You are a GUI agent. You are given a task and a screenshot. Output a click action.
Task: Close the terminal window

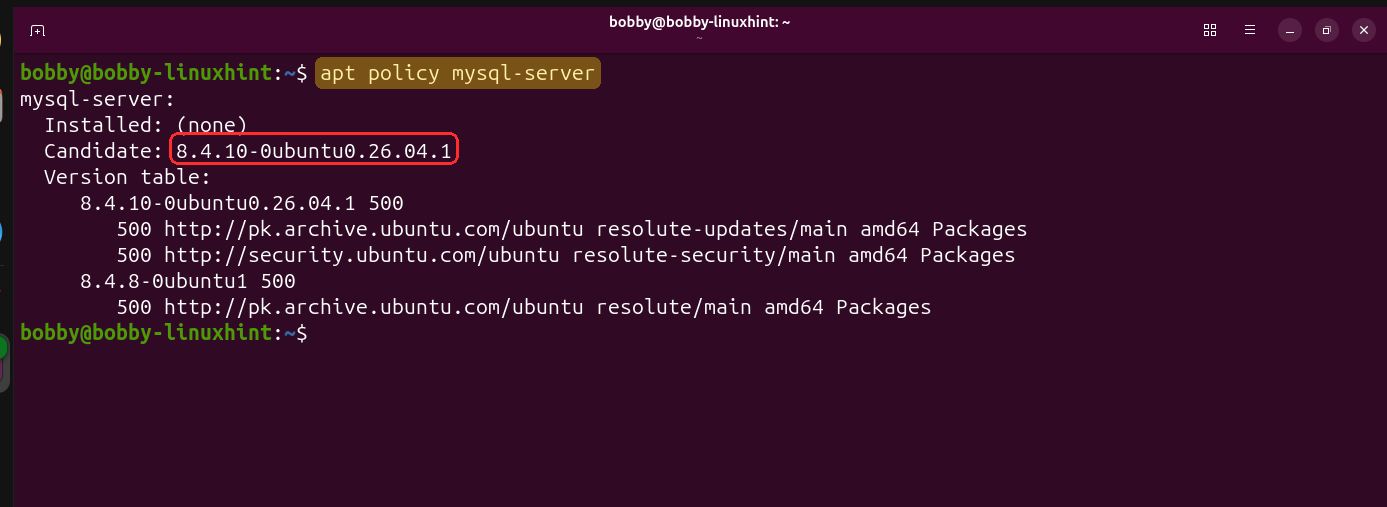point(1364,31)
